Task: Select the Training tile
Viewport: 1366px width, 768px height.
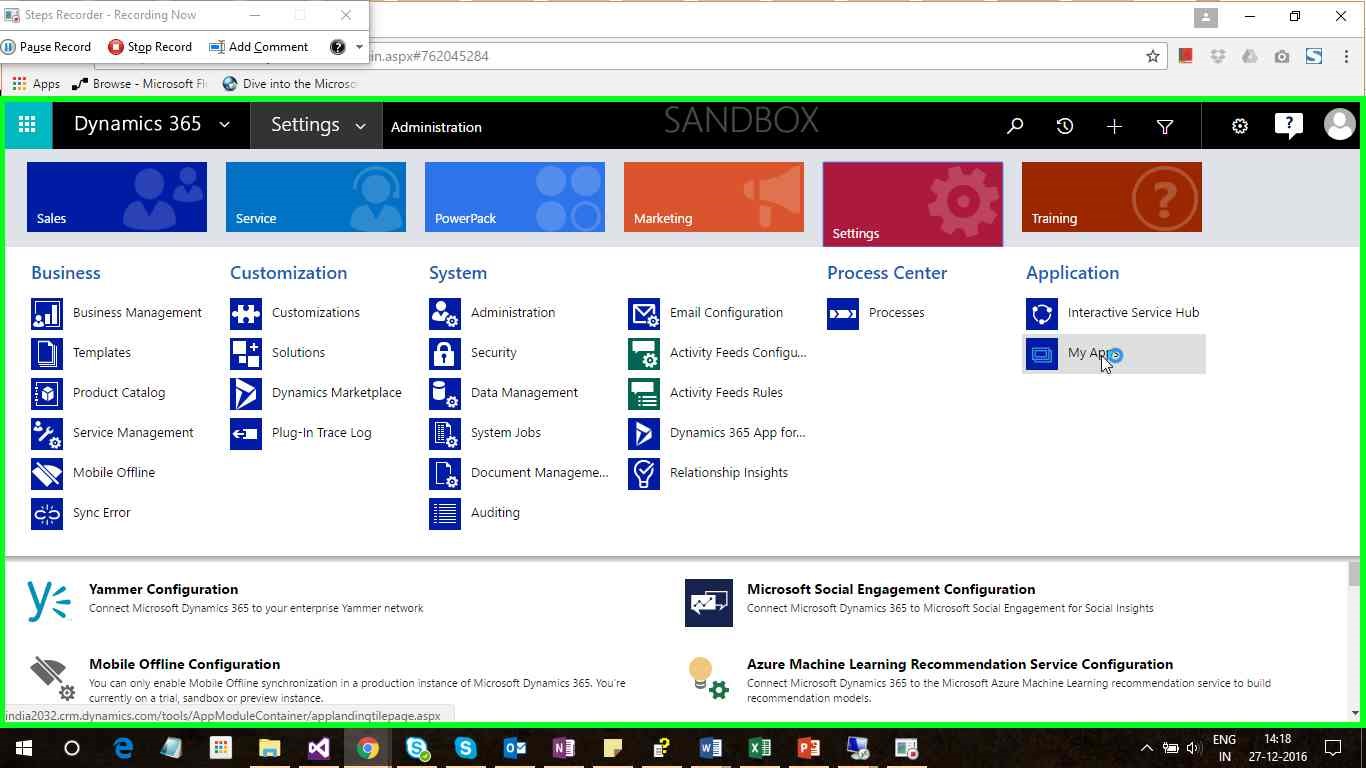Action: 1112,197
